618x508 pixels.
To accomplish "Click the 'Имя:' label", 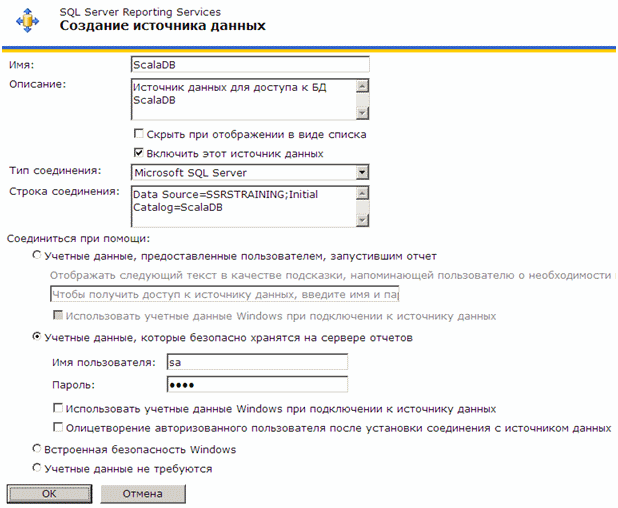I will 22,65.
